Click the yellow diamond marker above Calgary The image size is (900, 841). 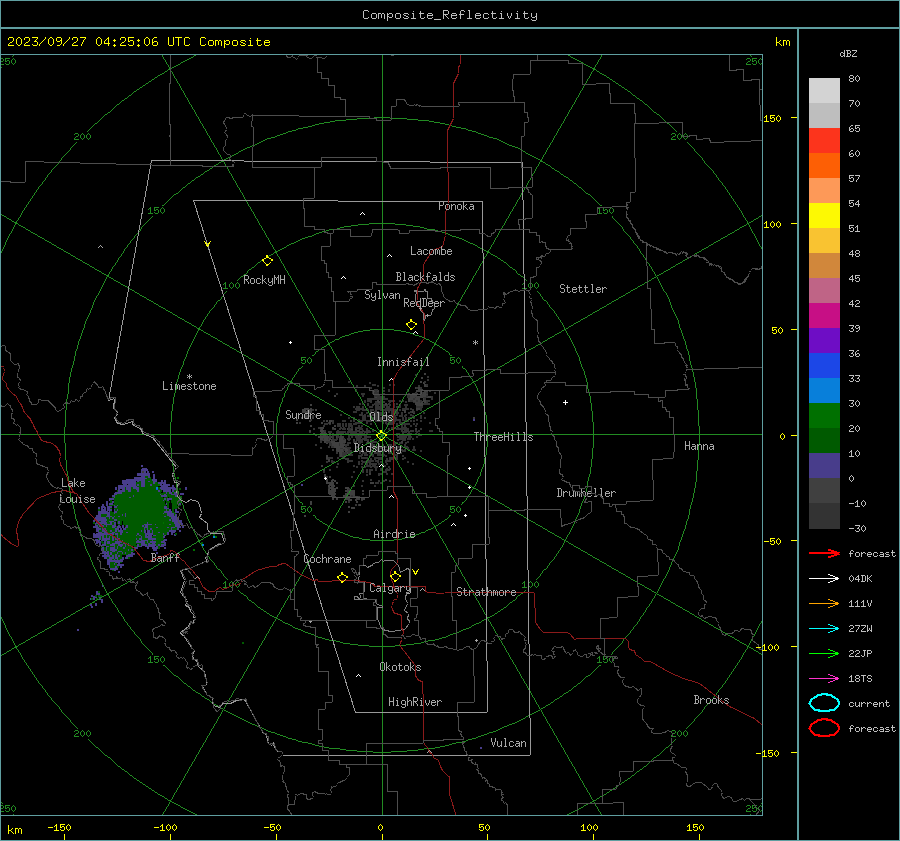pos(395,576)
